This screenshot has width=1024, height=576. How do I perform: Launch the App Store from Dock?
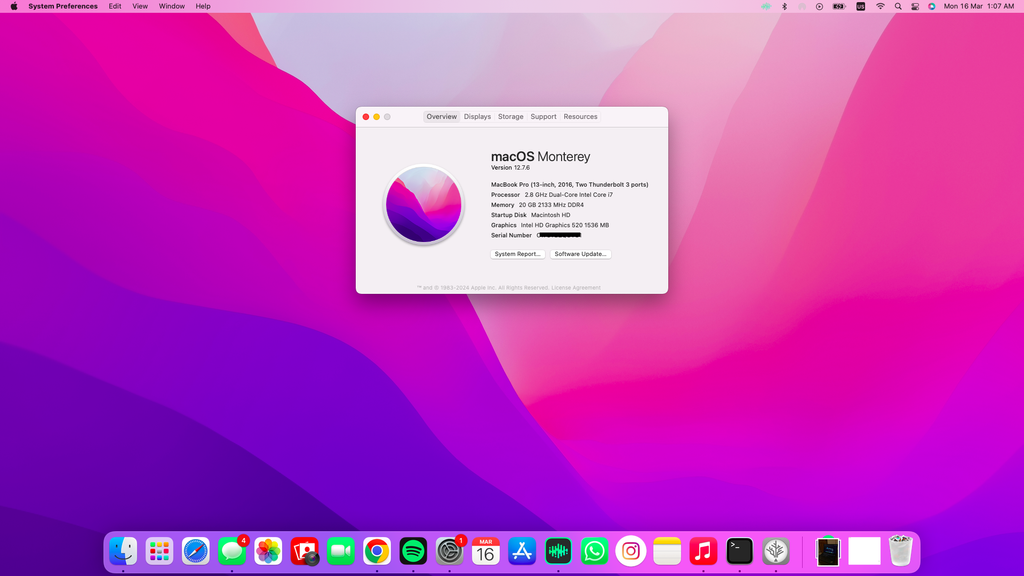[522, 551]
